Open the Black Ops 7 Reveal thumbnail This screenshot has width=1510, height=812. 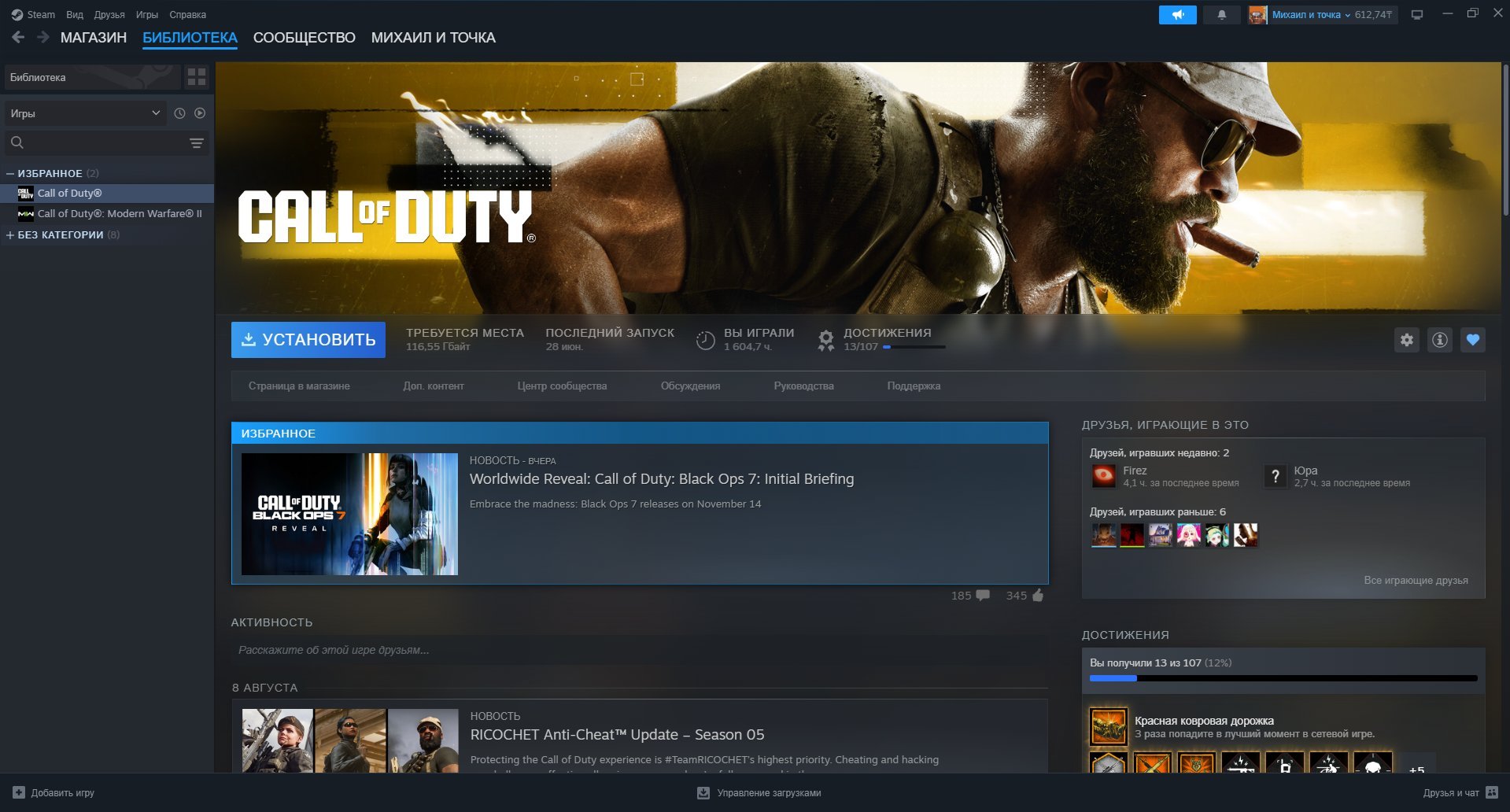[349, 514]
